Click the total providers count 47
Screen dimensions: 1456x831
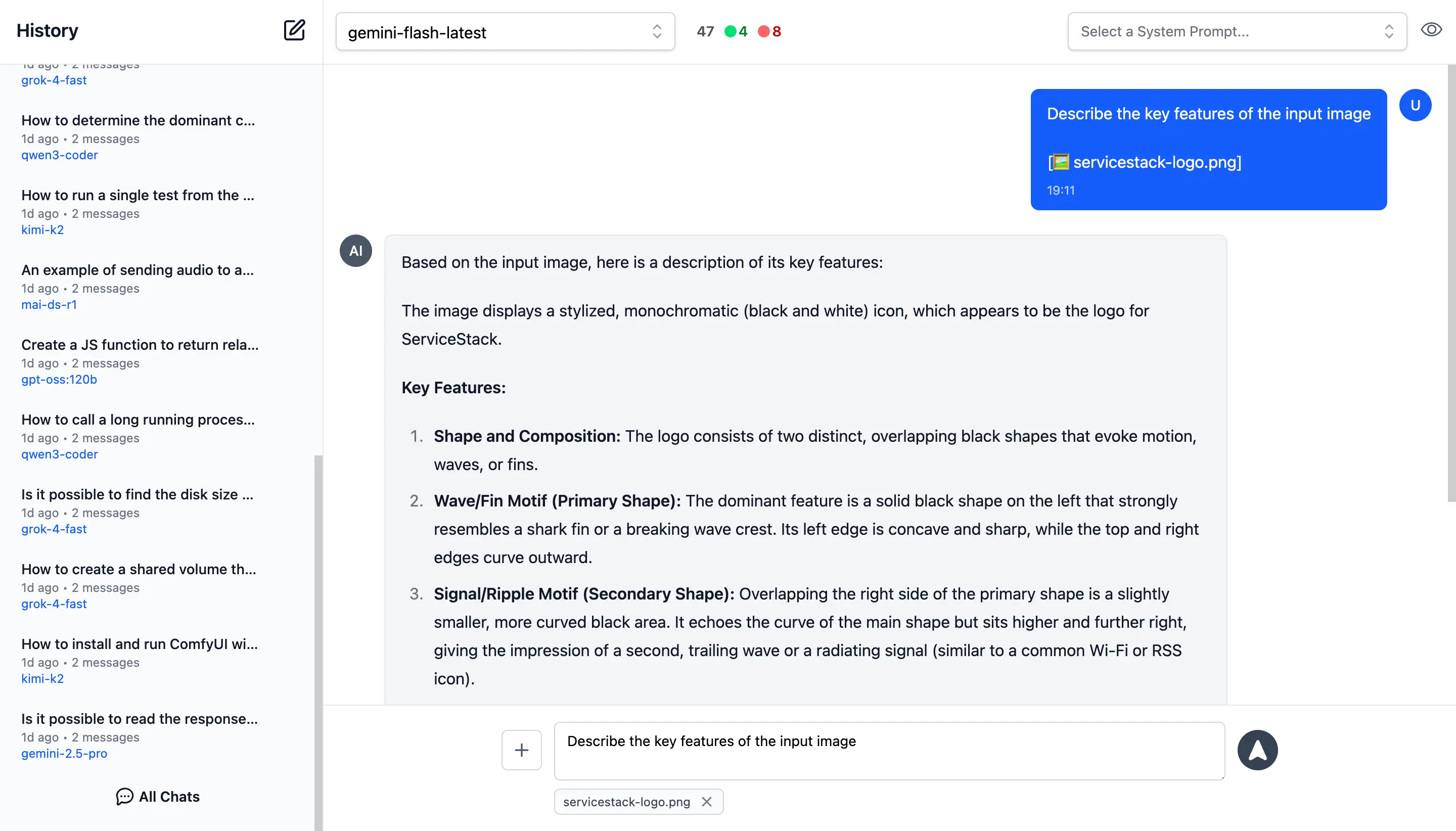click(705, 31)
